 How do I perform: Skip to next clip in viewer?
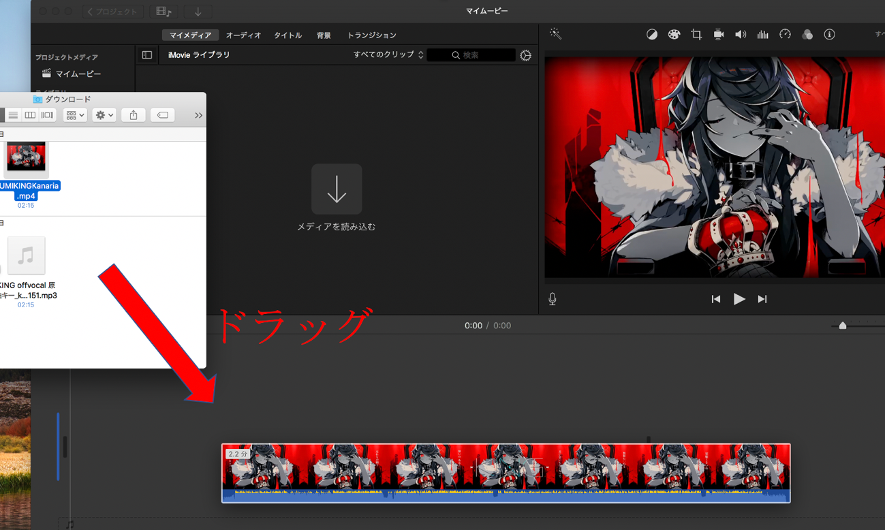[762, 299]
